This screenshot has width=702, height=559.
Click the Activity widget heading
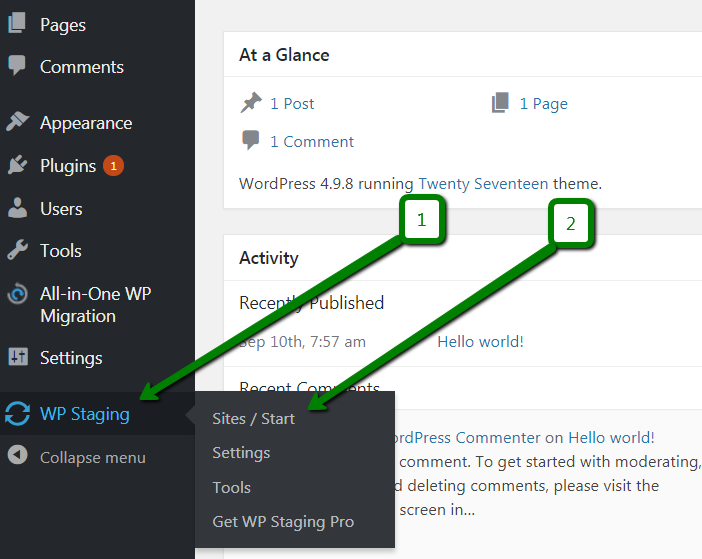pyautogui.click(x=269, y=258)
